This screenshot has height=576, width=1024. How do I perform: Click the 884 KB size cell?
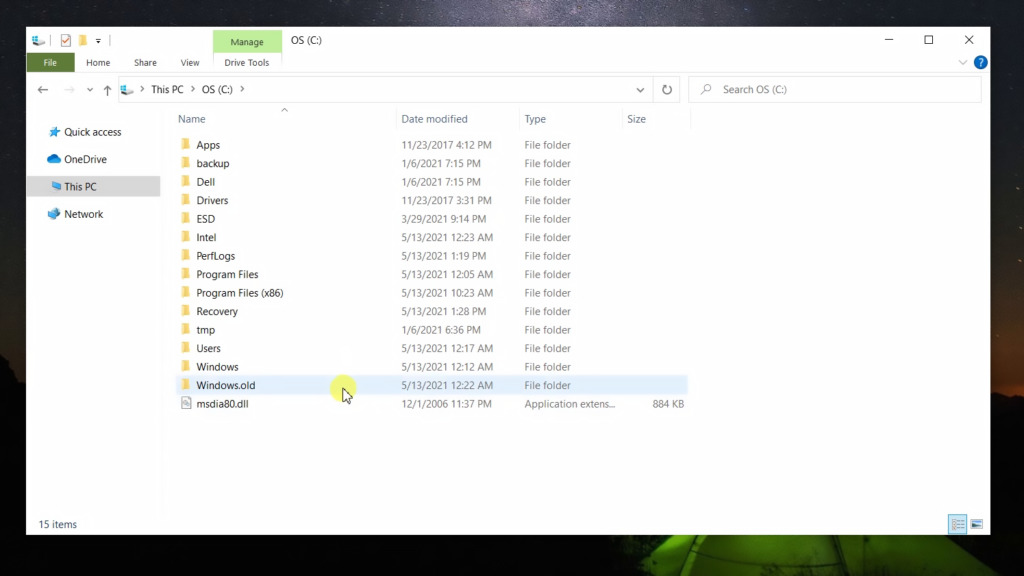pyautogui.click(x=668, y=404)
